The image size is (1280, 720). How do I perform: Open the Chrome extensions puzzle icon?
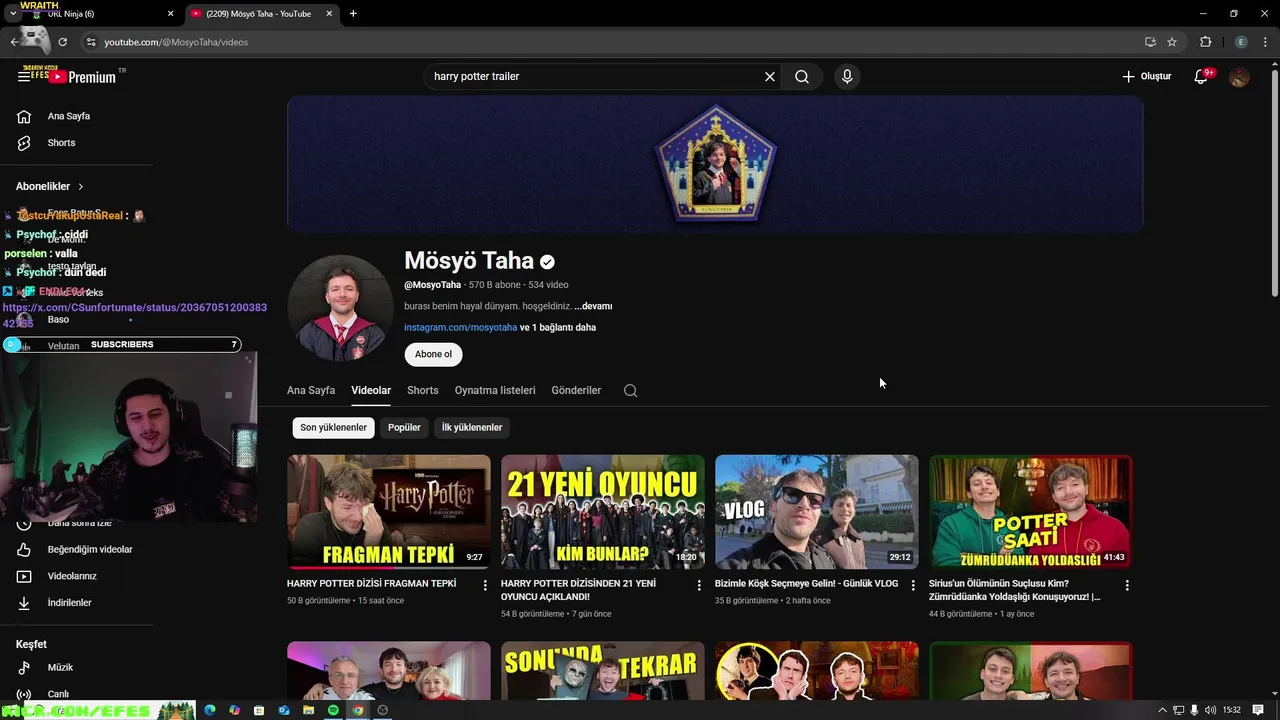(x=1206, y=42)
